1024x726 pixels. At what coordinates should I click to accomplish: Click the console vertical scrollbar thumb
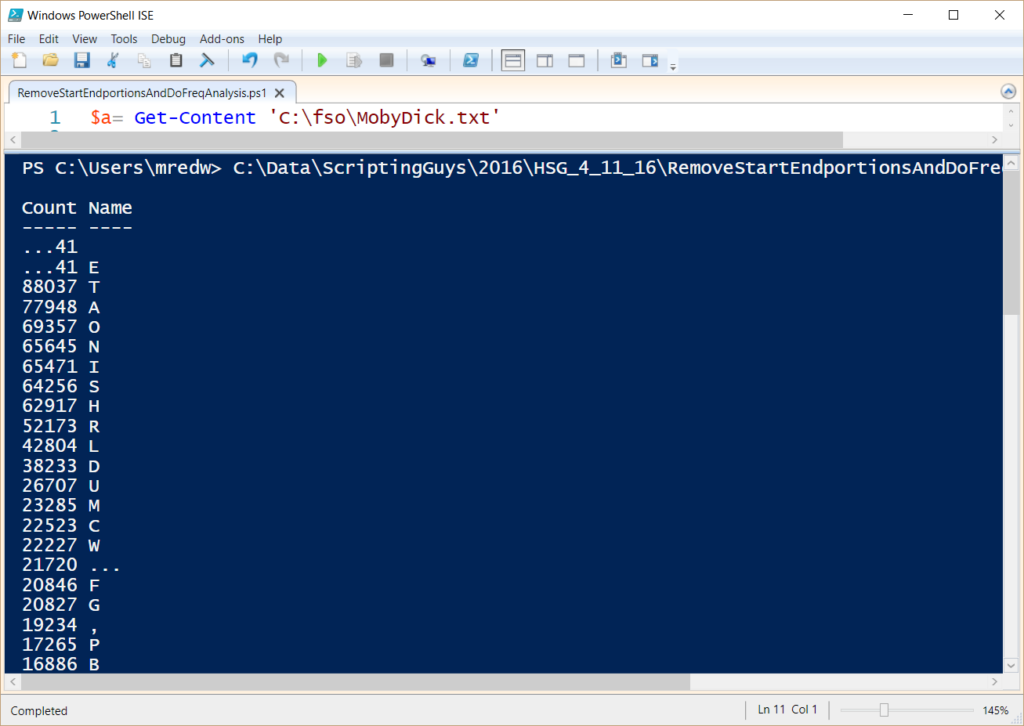[1010, 244]
